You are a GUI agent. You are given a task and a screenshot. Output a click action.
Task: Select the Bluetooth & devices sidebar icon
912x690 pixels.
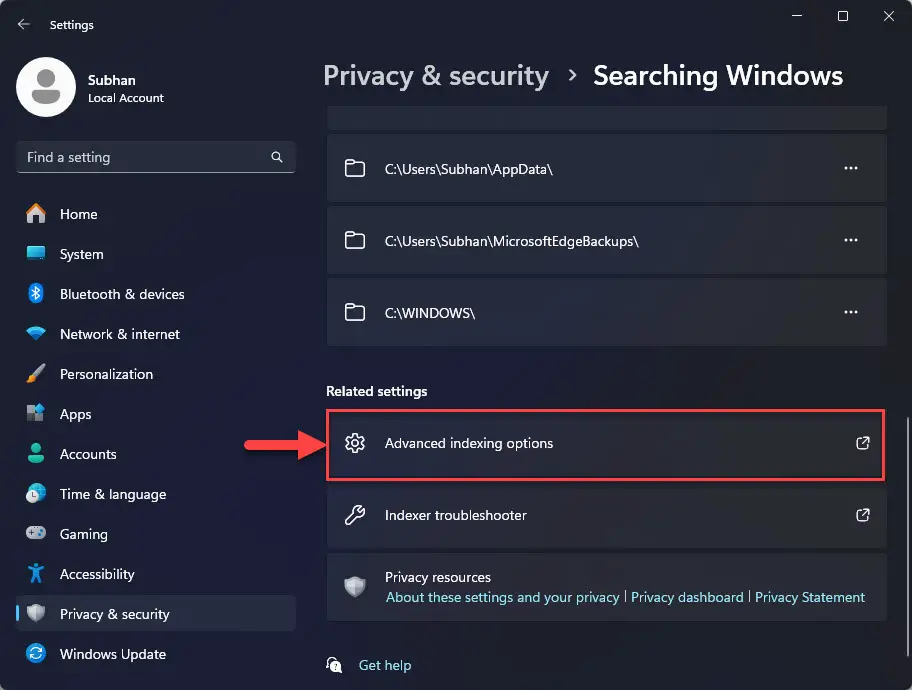click(37, 294)
